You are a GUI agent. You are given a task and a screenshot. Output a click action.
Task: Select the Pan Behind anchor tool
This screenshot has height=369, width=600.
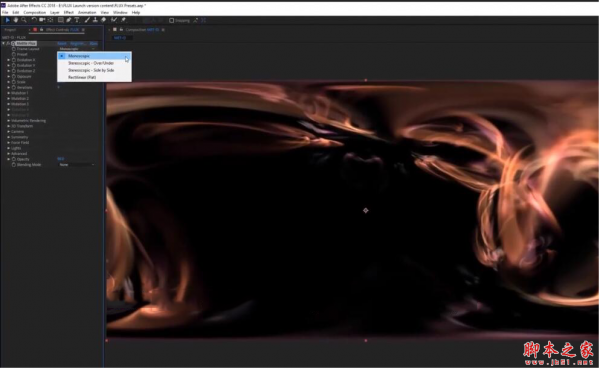pyautogui.click(x=51, y=20)
